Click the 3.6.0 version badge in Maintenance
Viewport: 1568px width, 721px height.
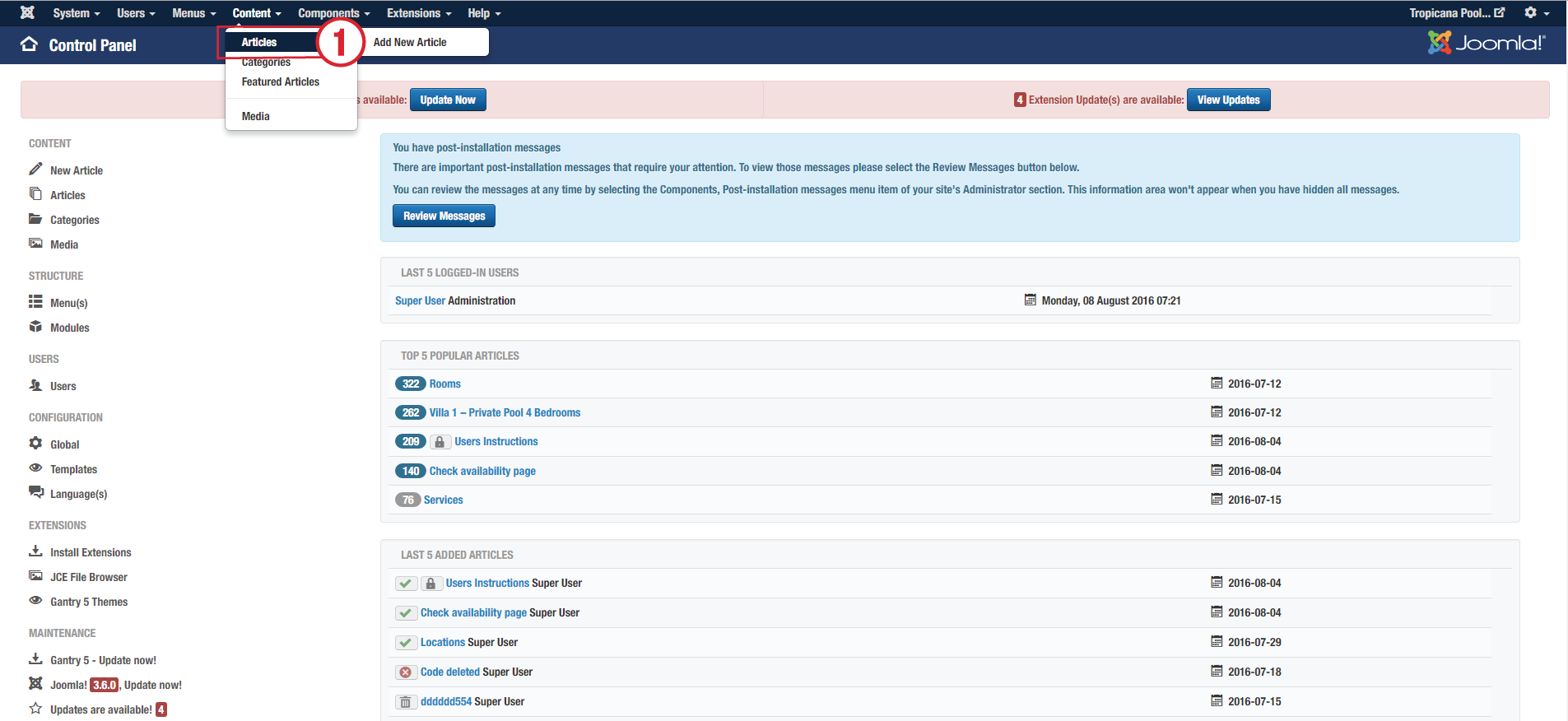point(105,685)
